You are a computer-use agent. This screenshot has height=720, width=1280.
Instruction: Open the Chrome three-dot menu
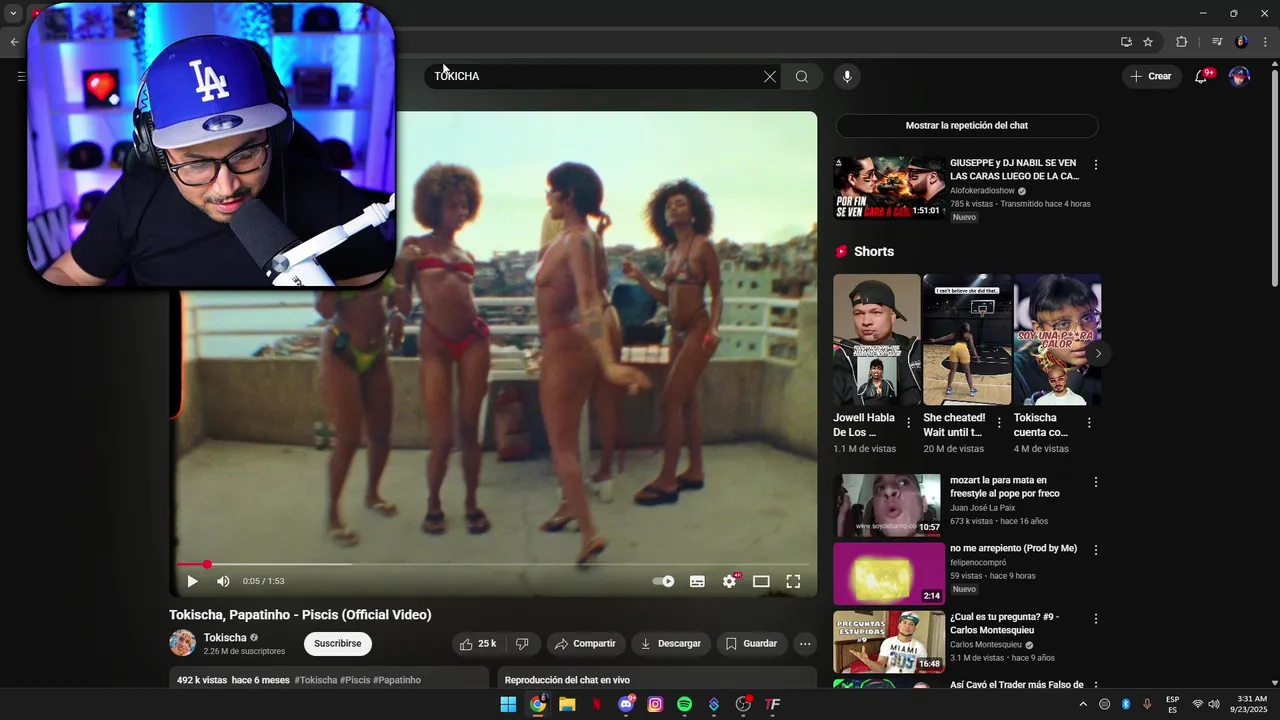pyautogui.click(x=1266, y=42)
